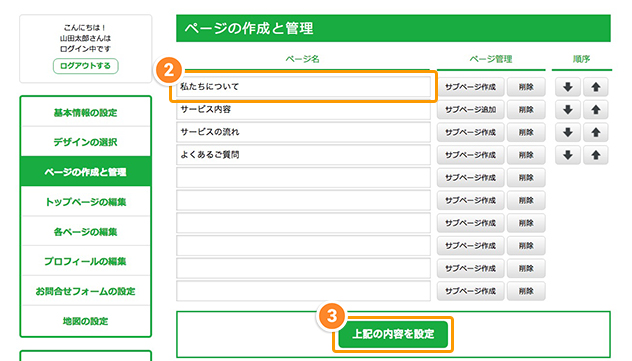Screen dimensions: 632x361
Task: Delete the よくあるご質問 page
Action: pos(526,155)
